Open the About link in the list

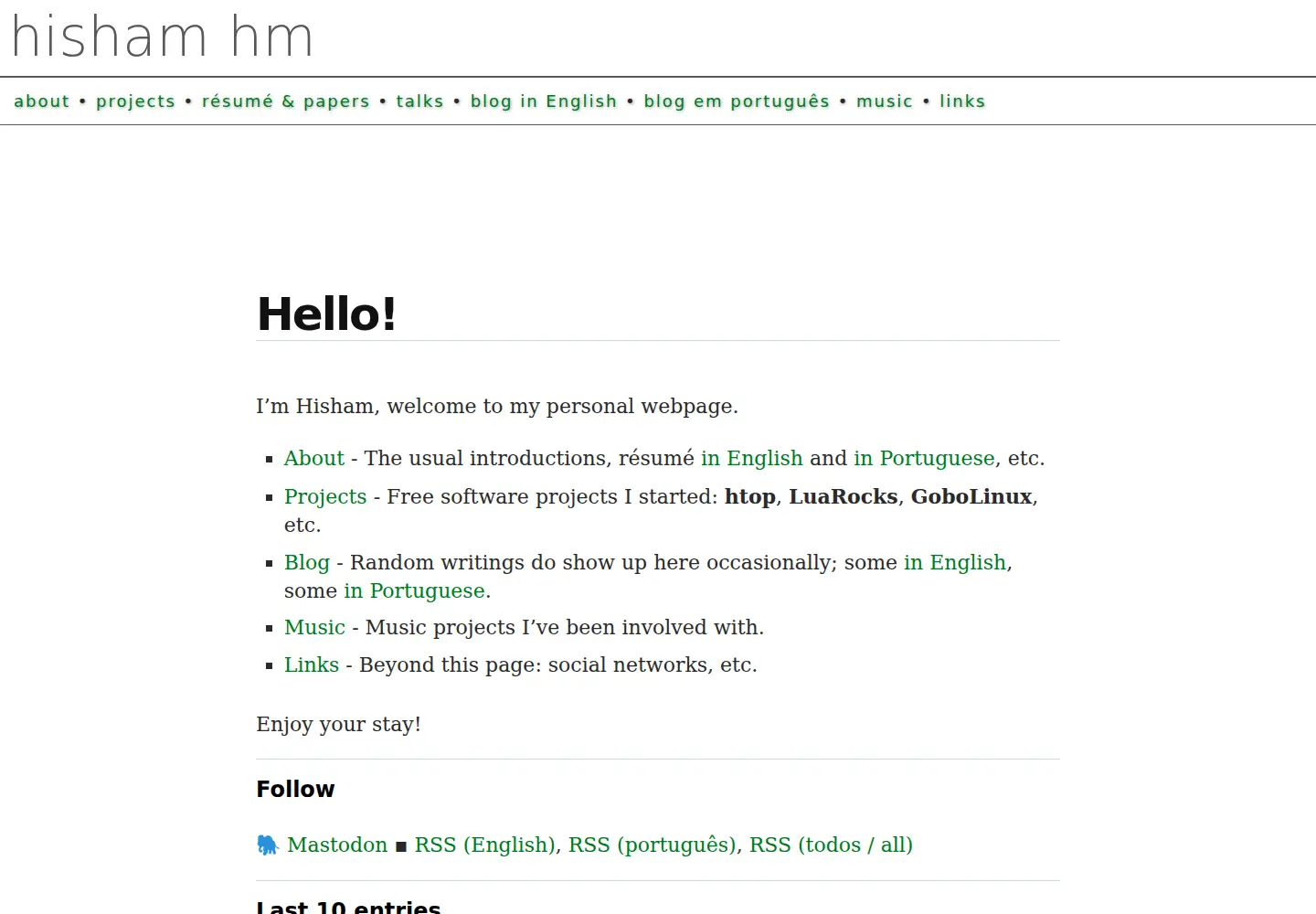point(314,458)
